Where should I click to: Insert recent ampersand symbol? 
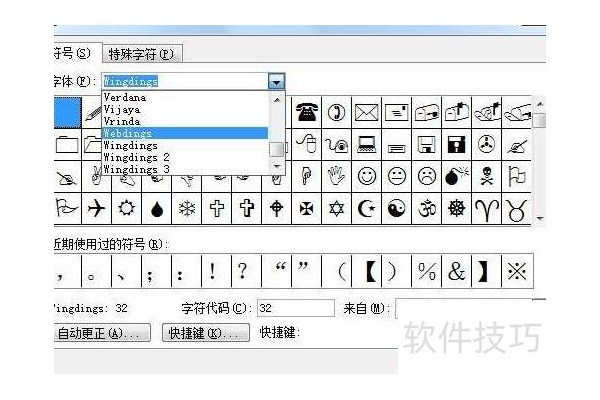click(457, 271)
